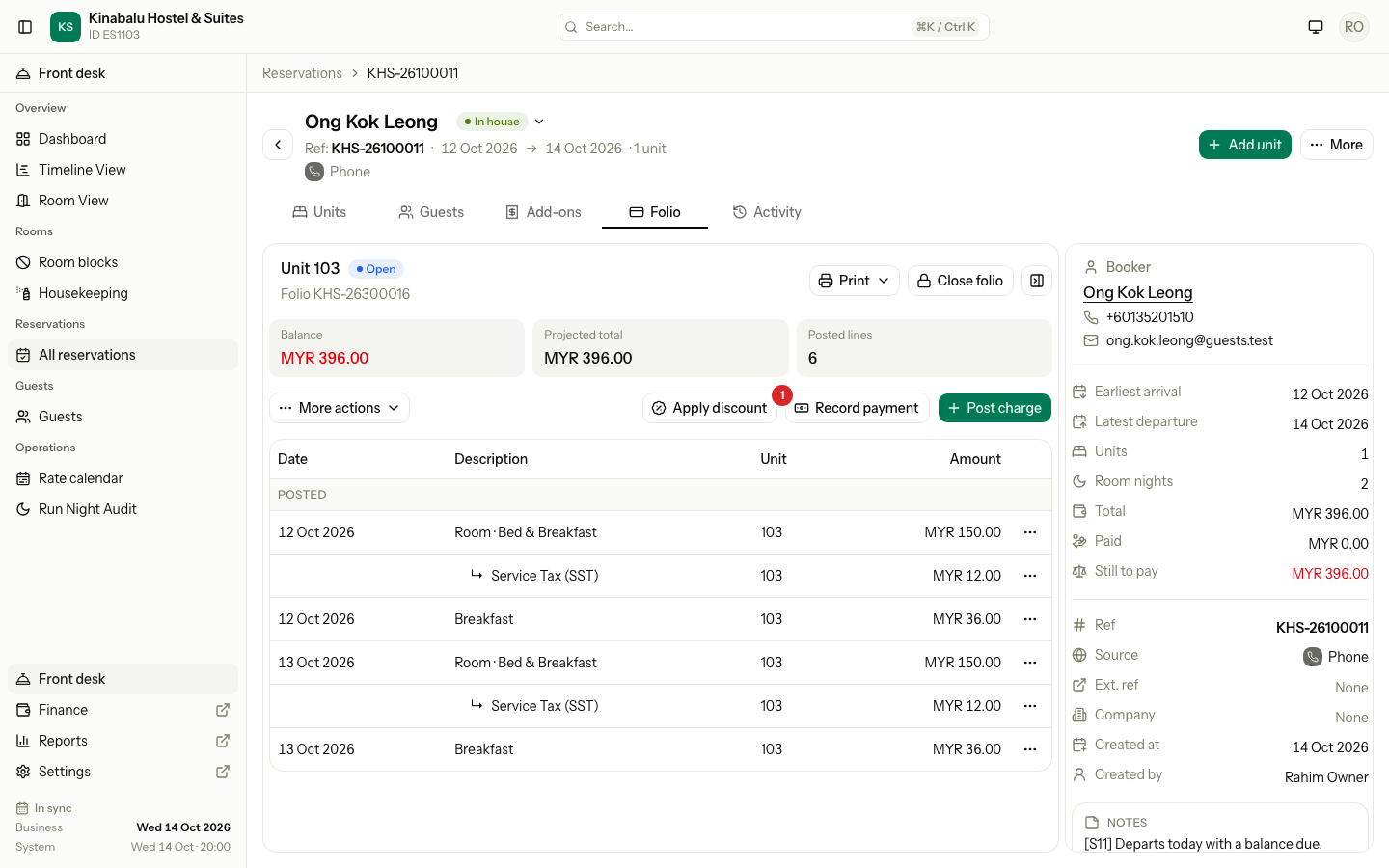The height and width of the screenshot is (868, 1389).
Task: Open row actions for 13 Oct Room charge
Action: coord(1030,663)
